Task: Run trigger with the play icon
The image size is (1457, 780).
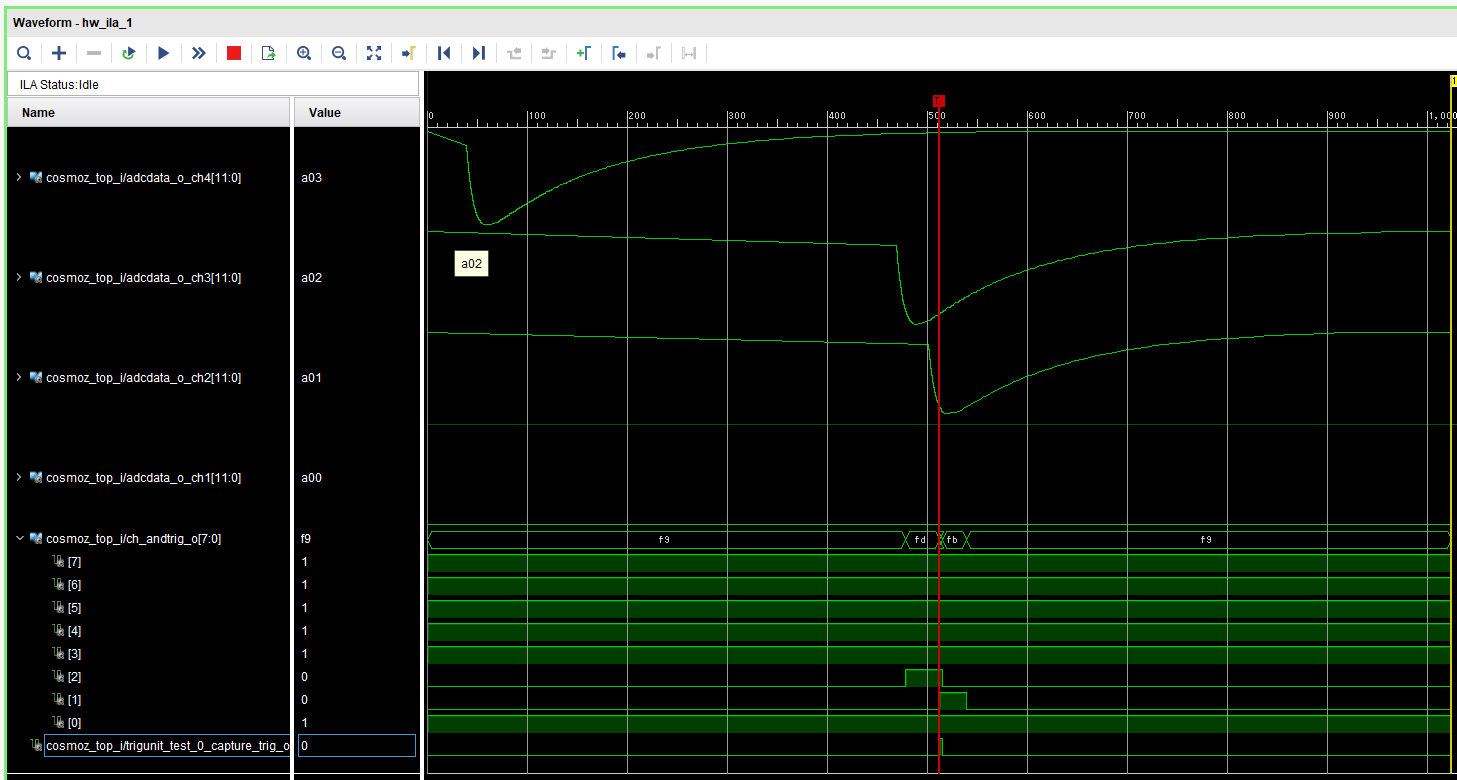Action: point(164,53)
